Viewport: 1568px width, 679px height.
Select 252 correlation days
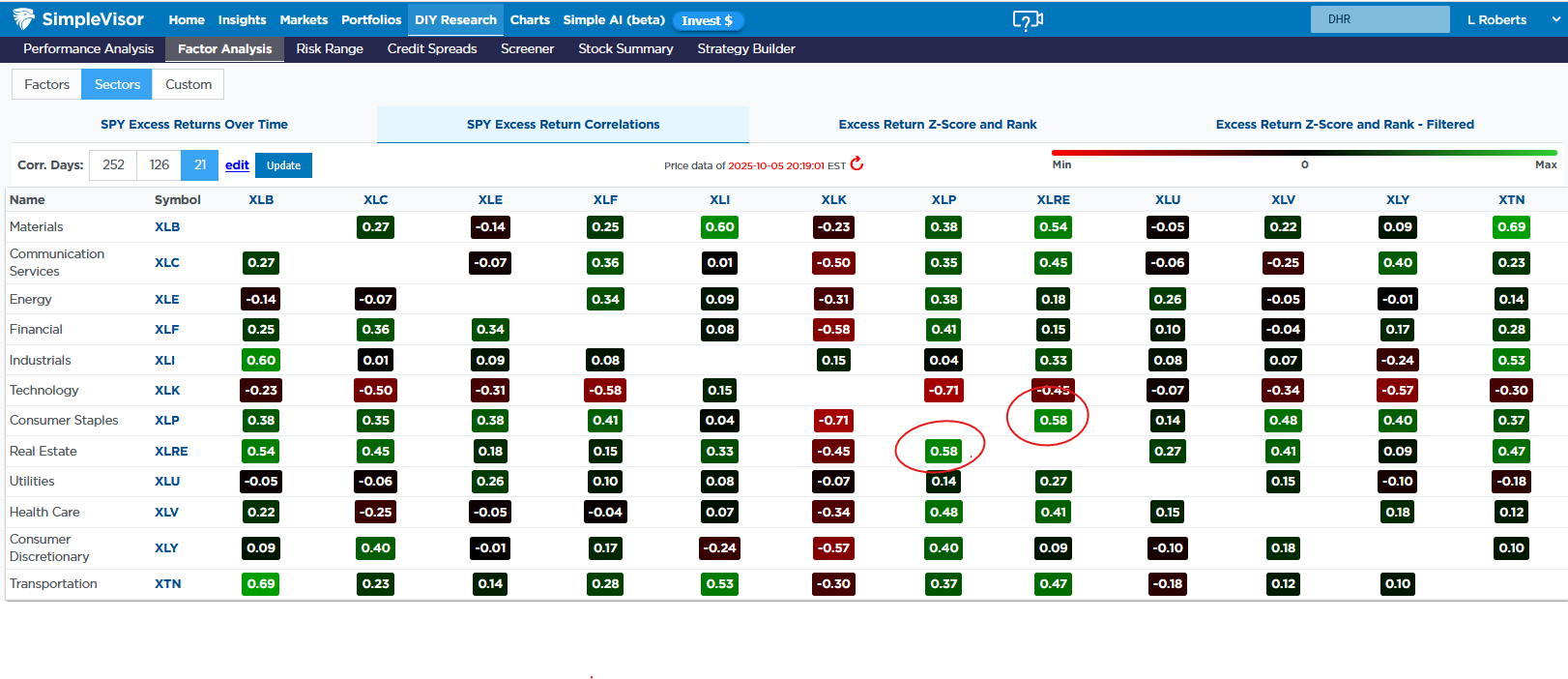(113, 165)
